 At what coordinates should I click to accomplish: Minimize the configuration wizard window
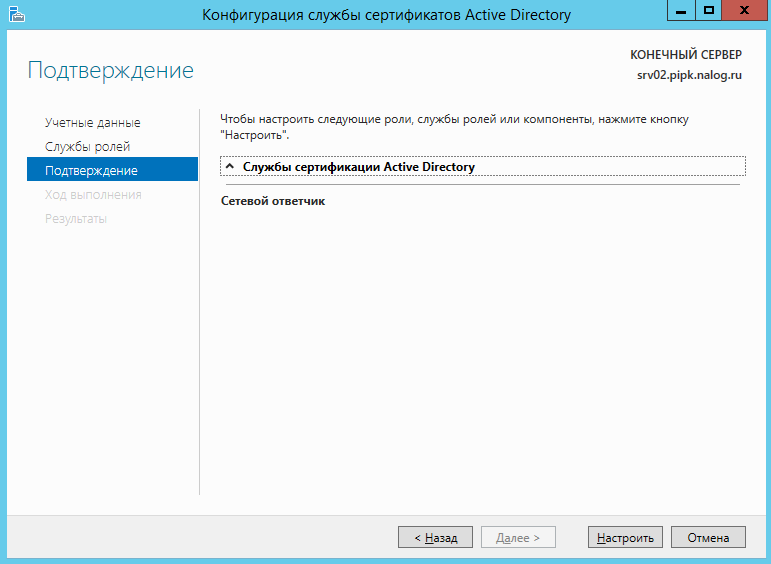[681, 10]
